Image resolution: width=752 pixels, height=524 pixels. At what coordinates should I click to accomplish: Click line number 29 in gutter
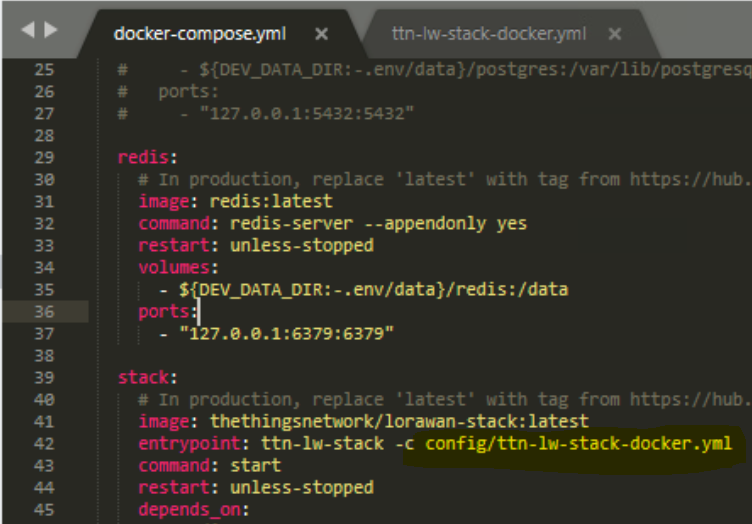pyautogui.click(x=44, y=158)
